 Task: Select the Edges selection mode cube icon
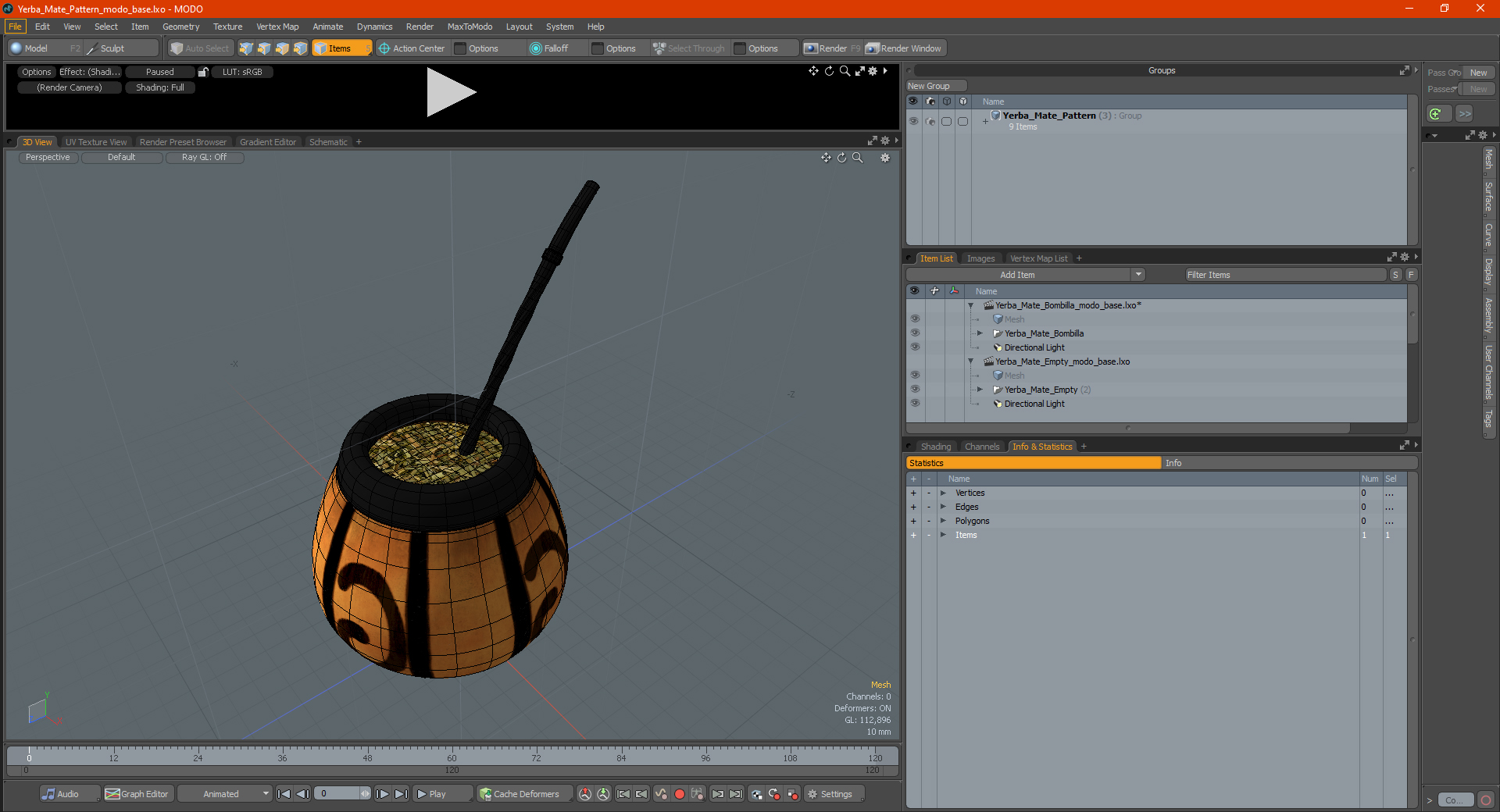[264, 48]
